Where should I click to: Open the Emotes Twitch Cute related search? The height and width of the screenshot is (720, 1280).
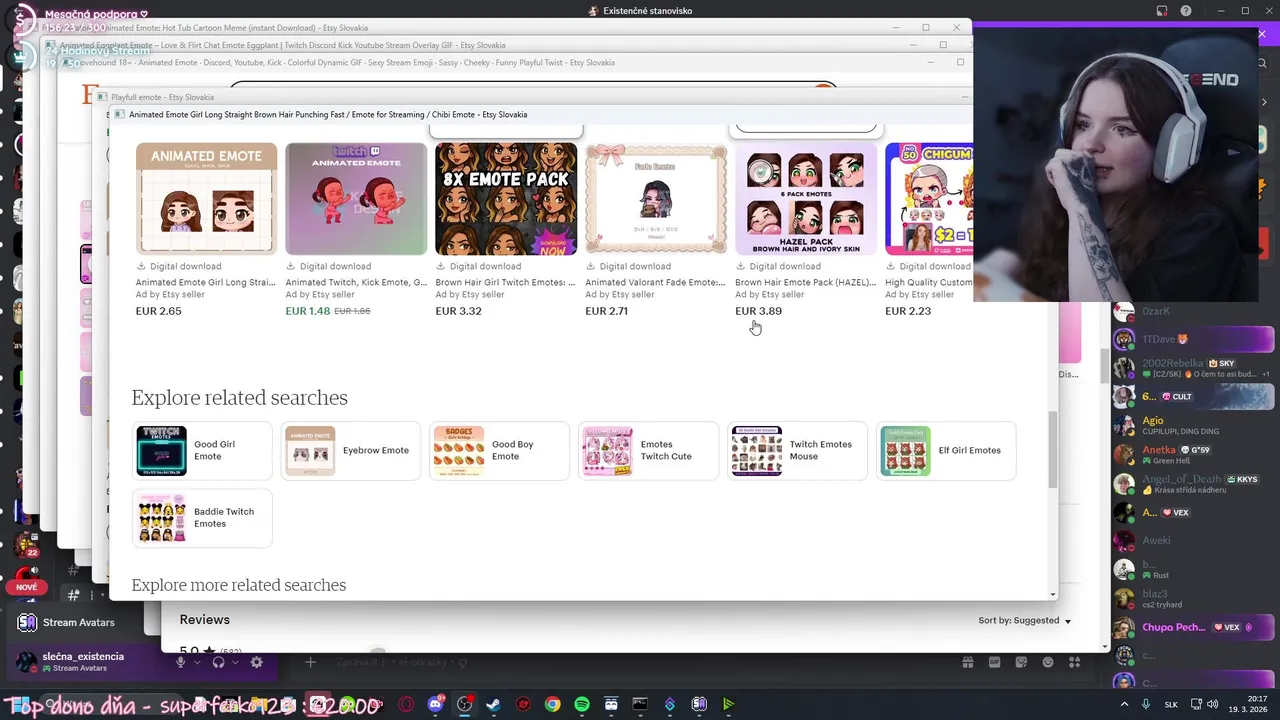click(x=648, y=451)
